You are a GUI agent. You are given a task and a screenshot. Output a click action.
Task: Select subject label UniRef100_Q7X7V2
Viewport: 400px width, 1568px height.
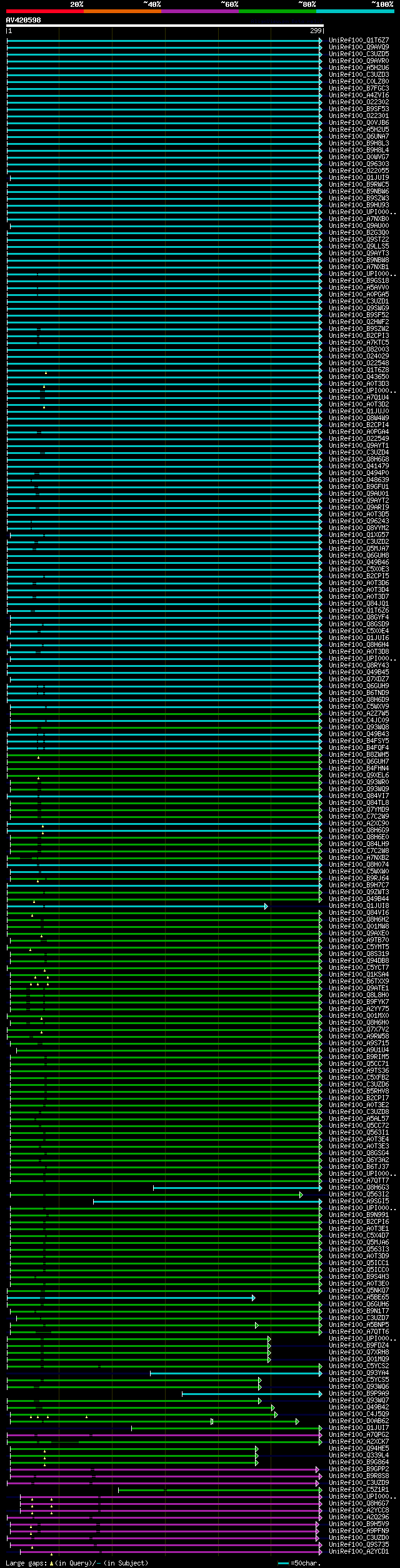pos(359,1029)
